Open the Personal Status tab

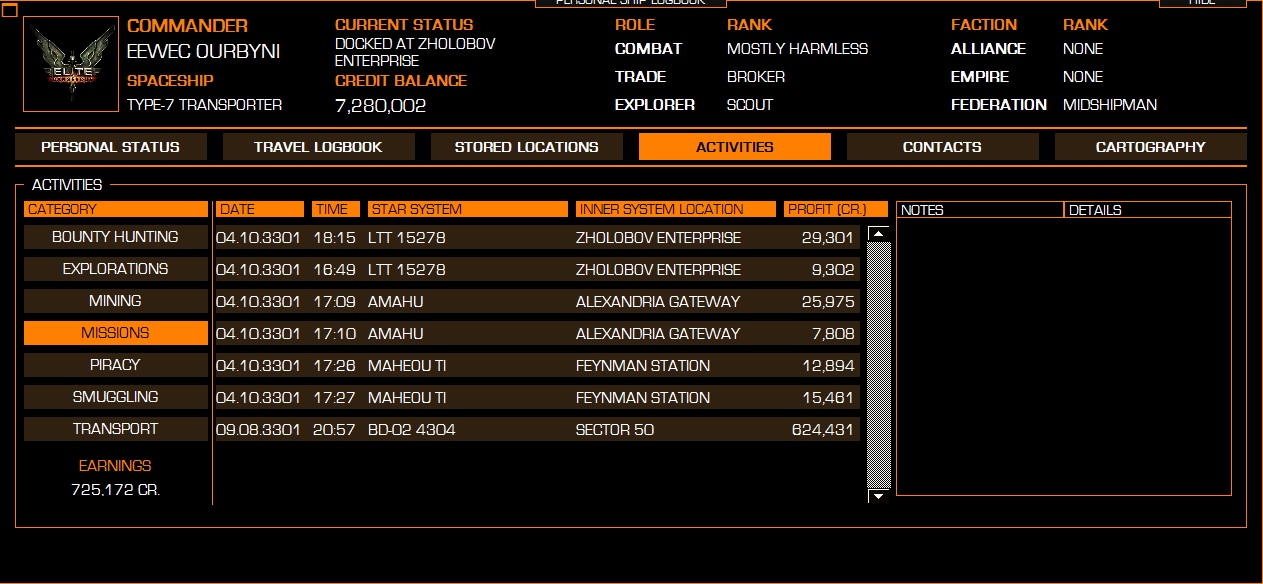pos(111,147)
